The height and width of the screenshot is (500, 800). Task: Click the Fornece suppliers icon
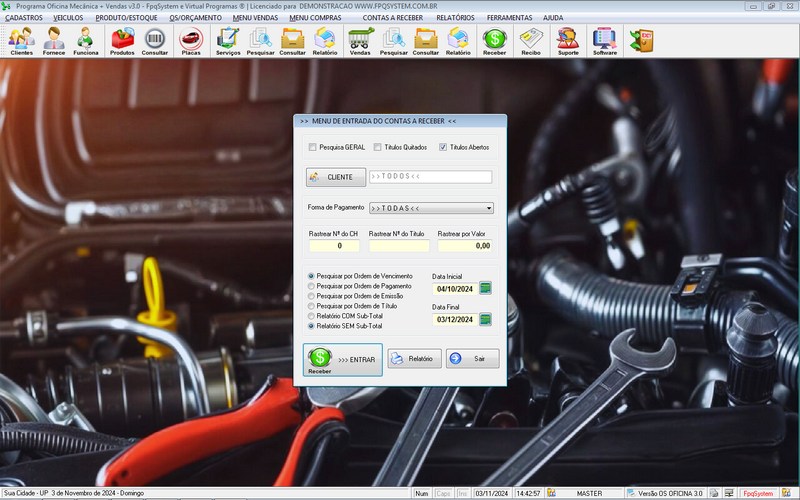click(53, 40)
